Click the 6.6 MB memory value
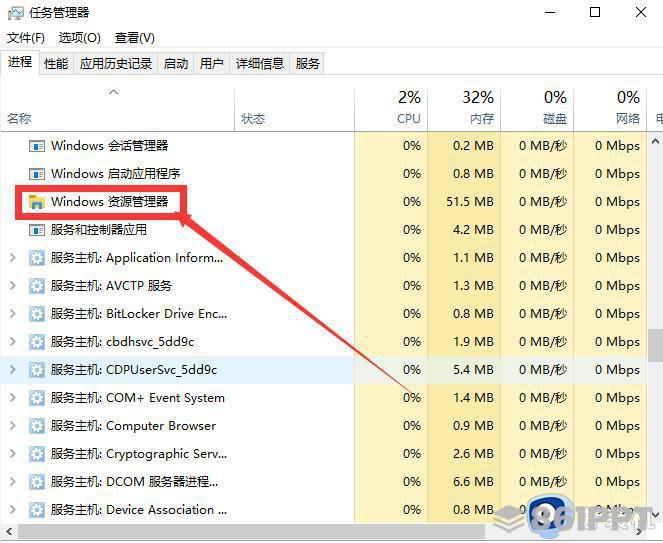Viewport: 663px width, 543px height. (x=473, y=482)
